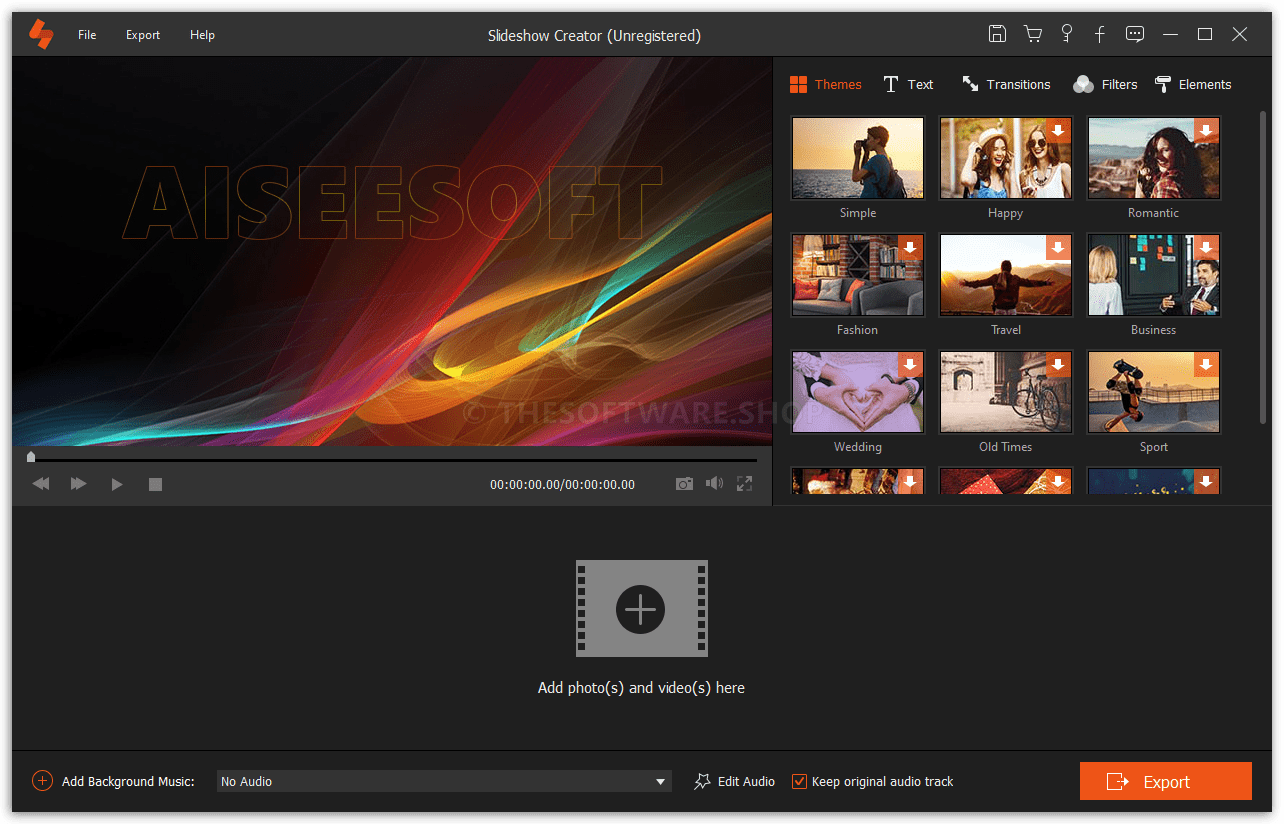Open the No Audio dropdown
Screen dimensions: 1284x824
coord(659,781)
